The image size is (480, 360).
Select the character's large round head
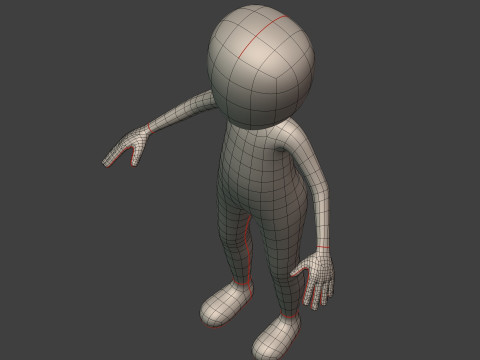[x=261, y=67]
